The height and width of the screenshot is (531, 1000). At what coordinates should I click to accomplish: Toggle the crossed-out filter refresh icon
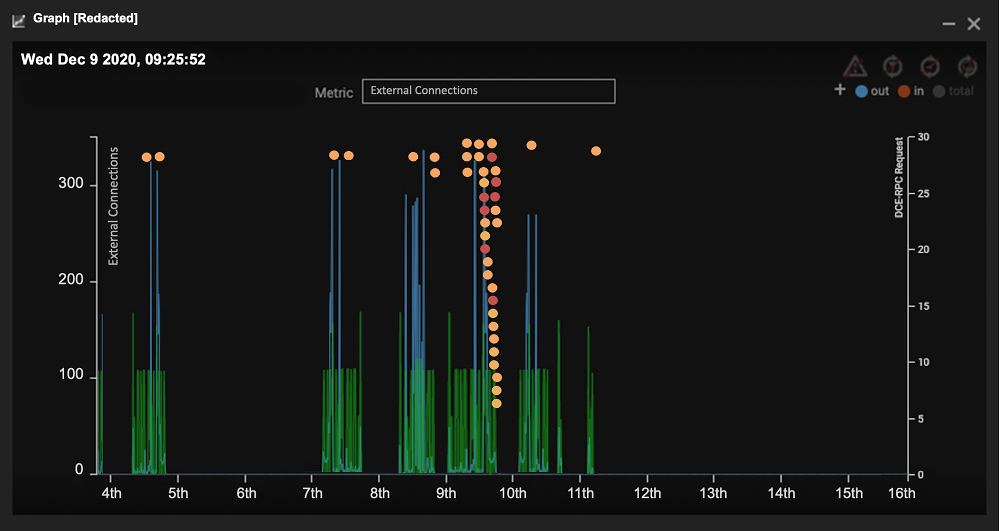click(892, 66)
